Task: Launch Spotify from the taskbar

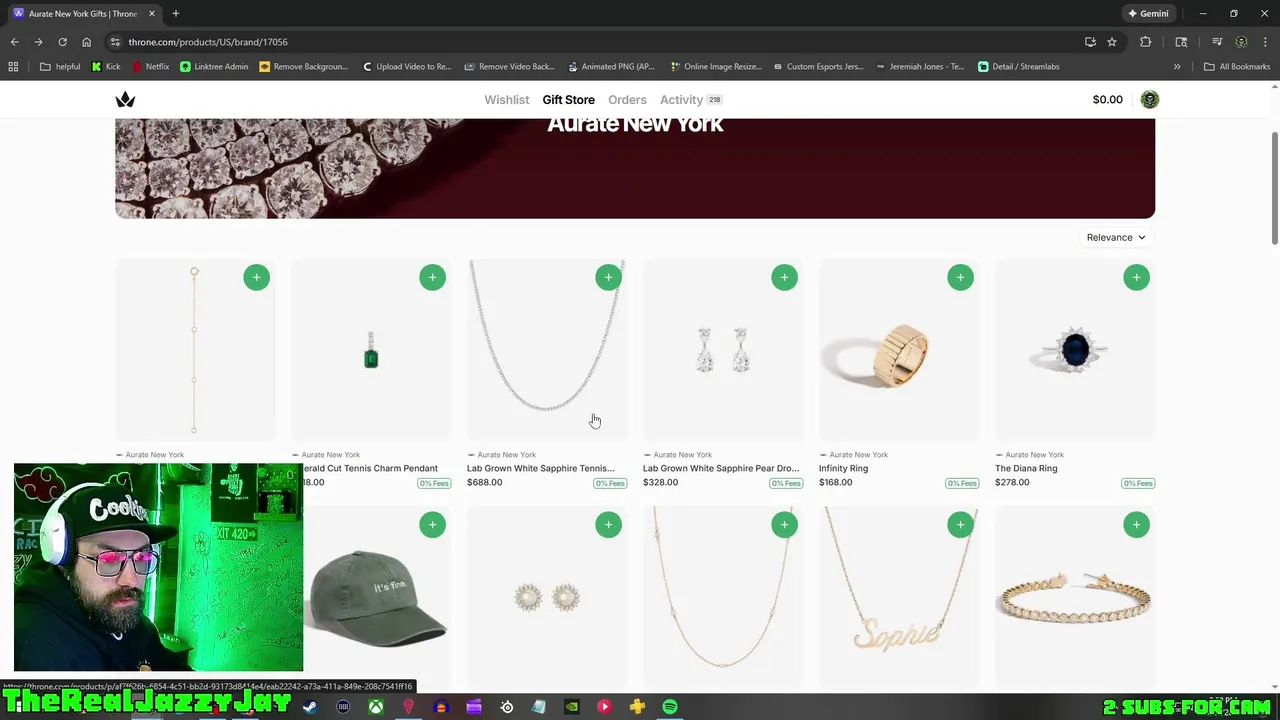Action: [669, 707]
